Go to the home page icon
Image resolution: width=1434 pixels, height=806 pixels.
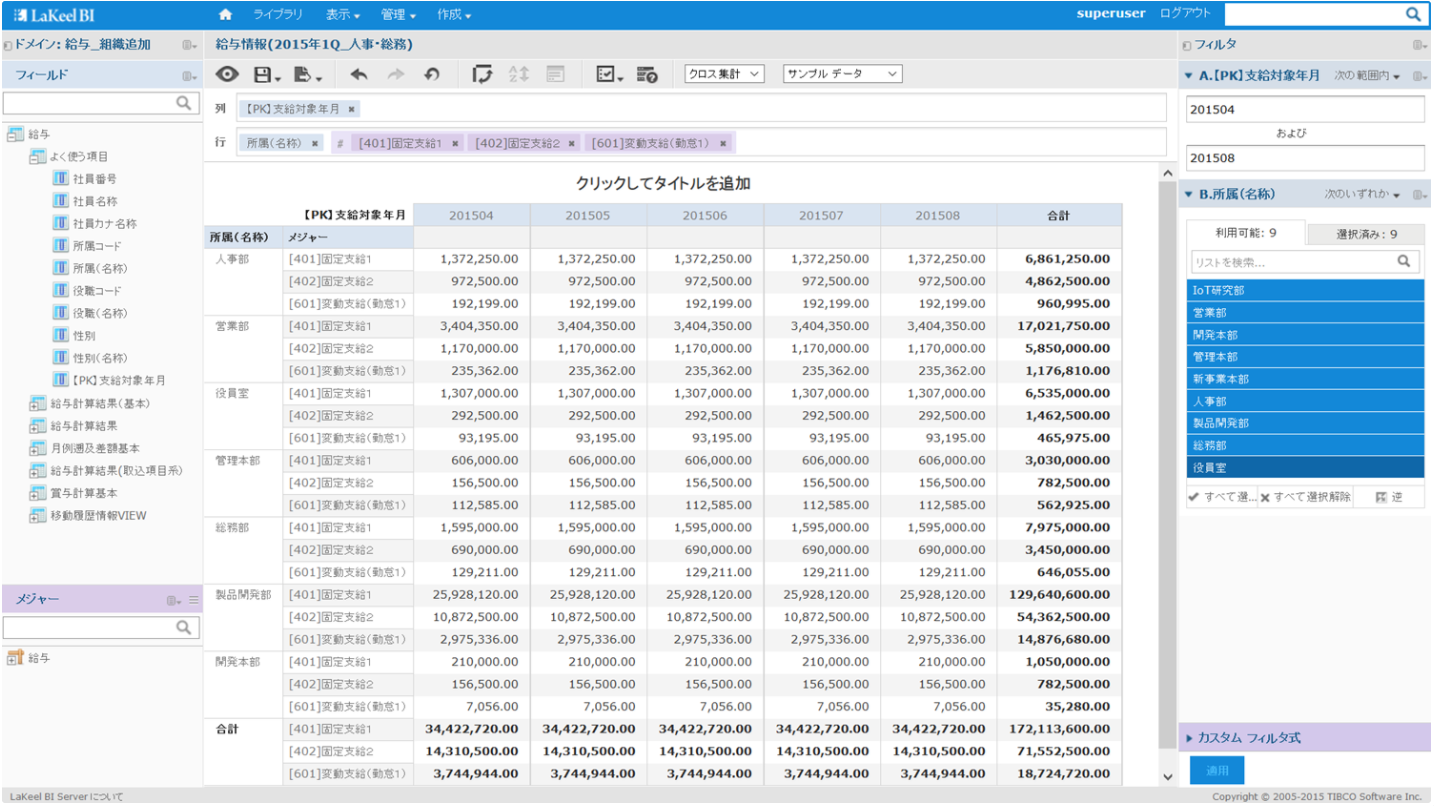pos(225,14)
